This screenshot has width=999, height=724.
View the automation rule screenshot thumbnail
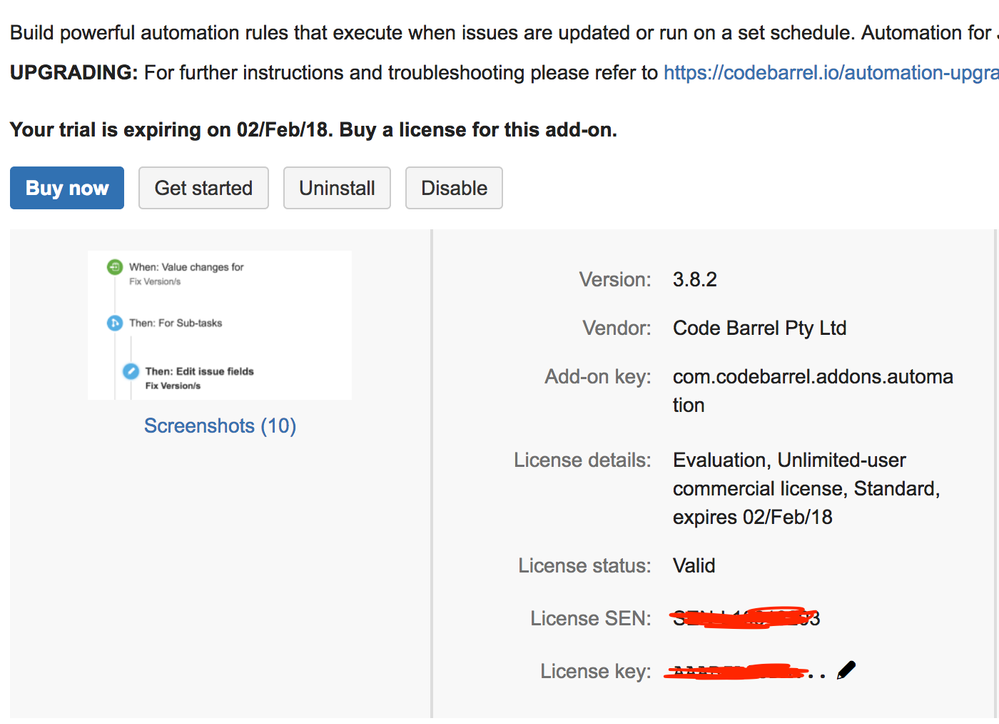(220, 325)
